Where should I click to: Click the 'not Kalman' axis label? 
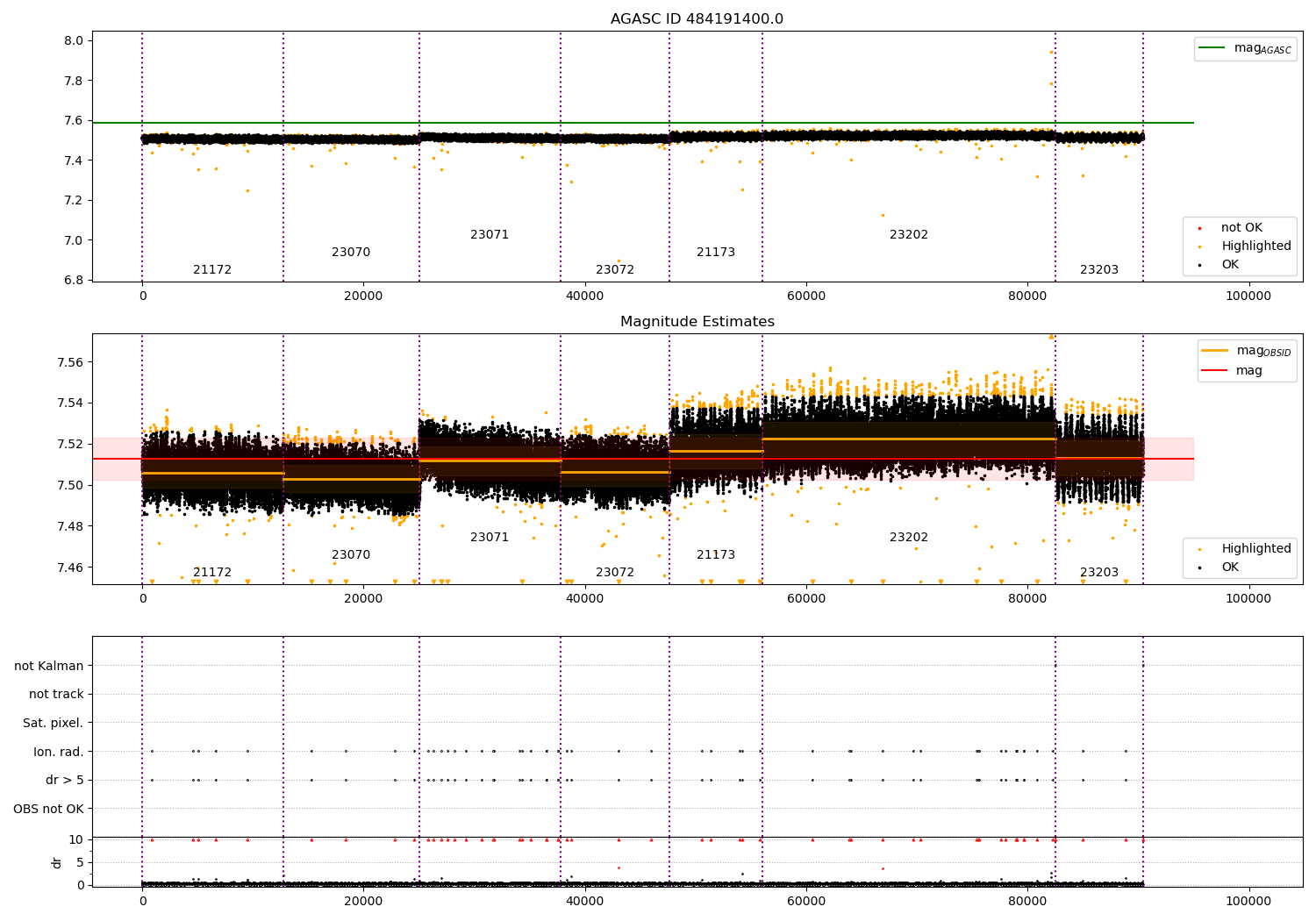49,666
